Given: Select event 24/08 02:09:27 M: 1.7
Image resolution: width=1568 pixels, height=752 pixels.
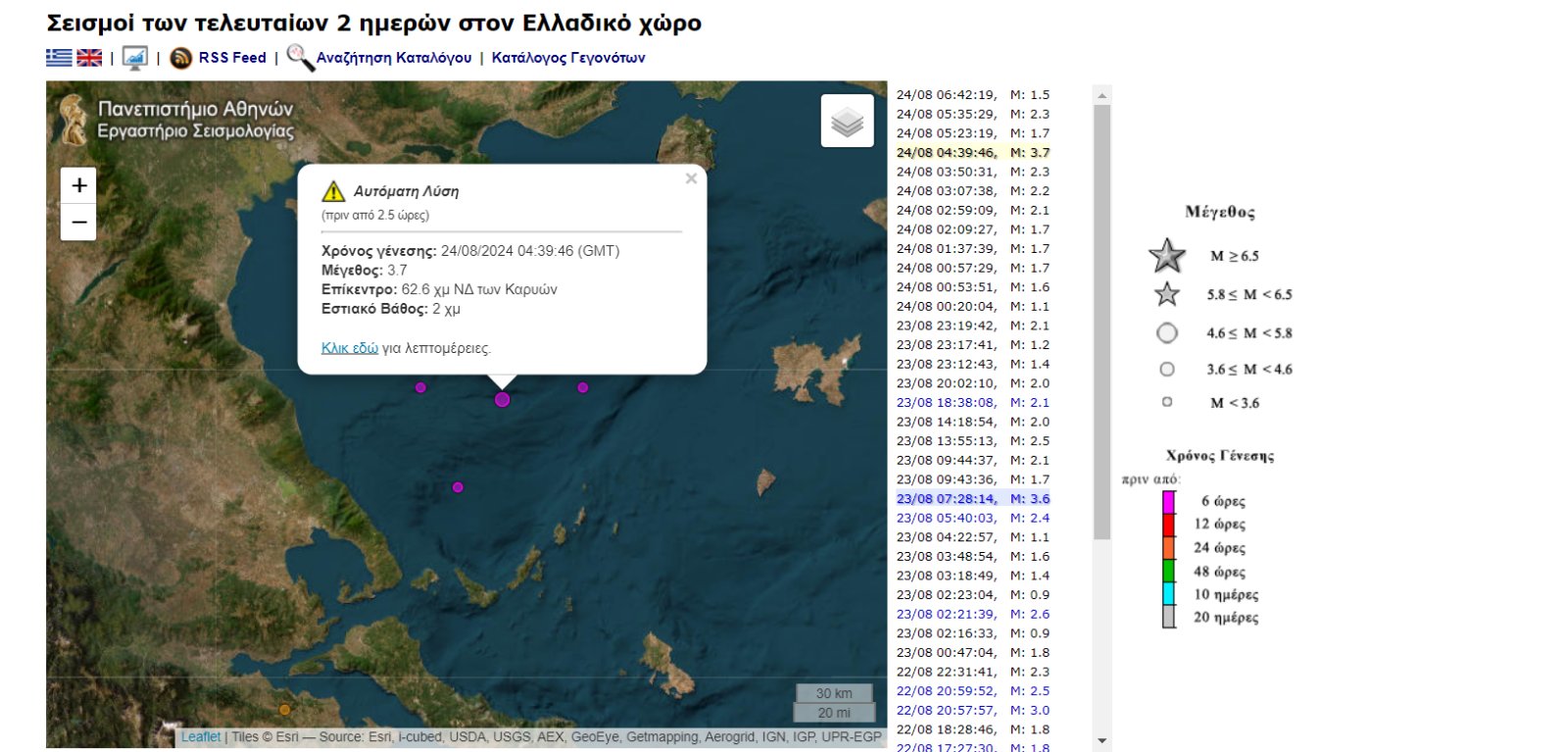Looking at the screenshot, I should 973,229.
